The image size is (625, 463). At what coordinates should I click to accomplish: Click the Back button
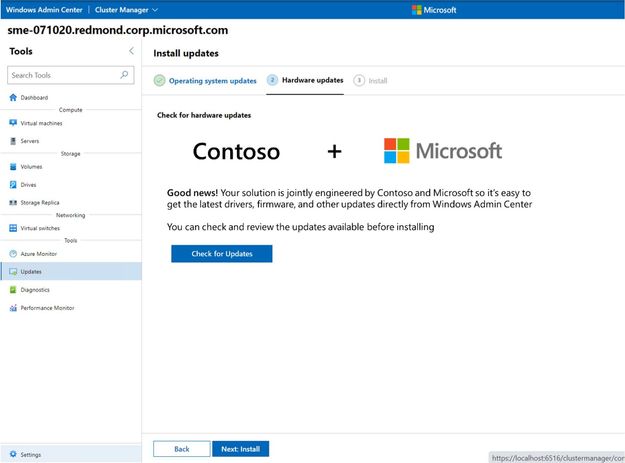182,449
